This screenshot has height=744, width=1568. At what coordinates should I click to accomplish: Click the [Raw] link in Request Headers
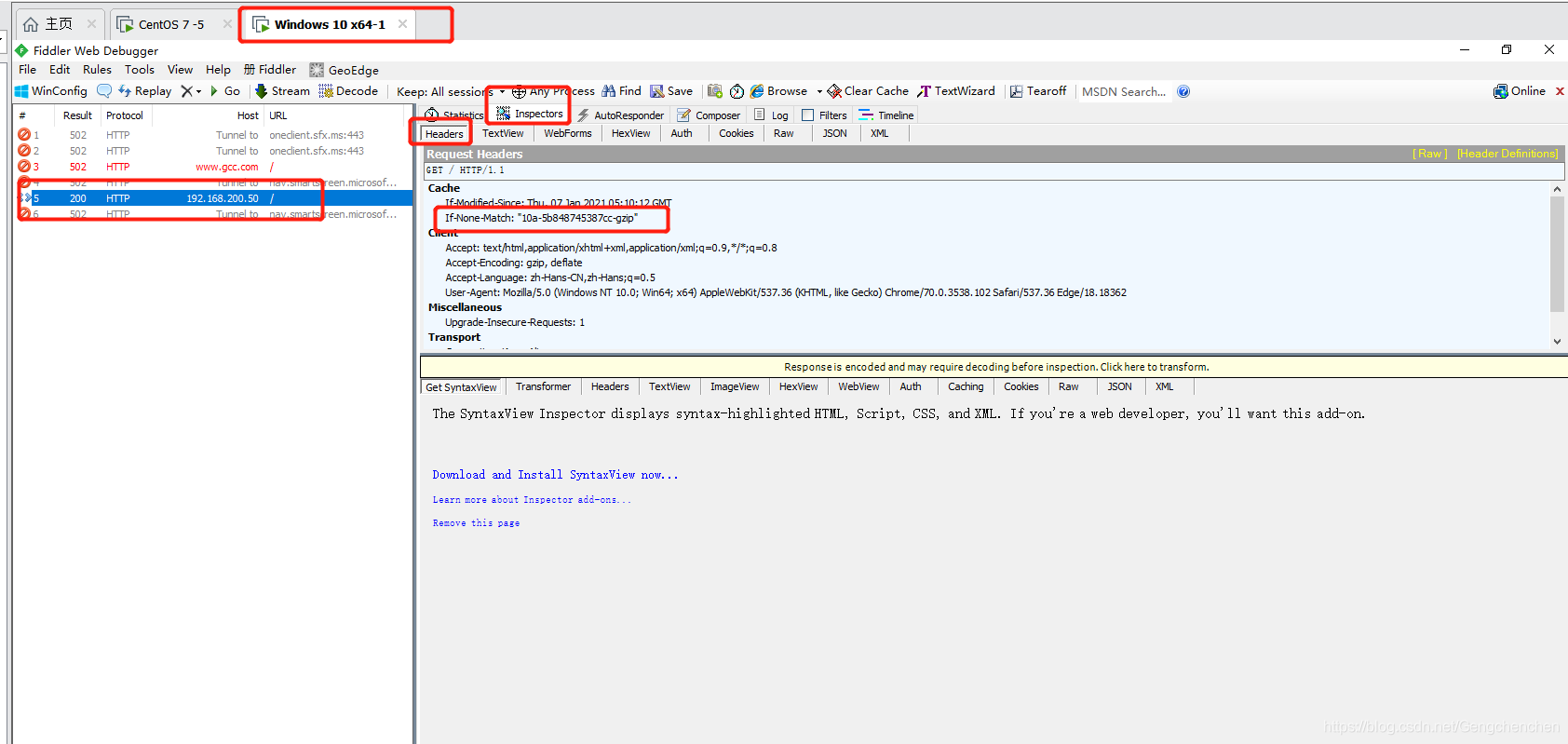1430,154
